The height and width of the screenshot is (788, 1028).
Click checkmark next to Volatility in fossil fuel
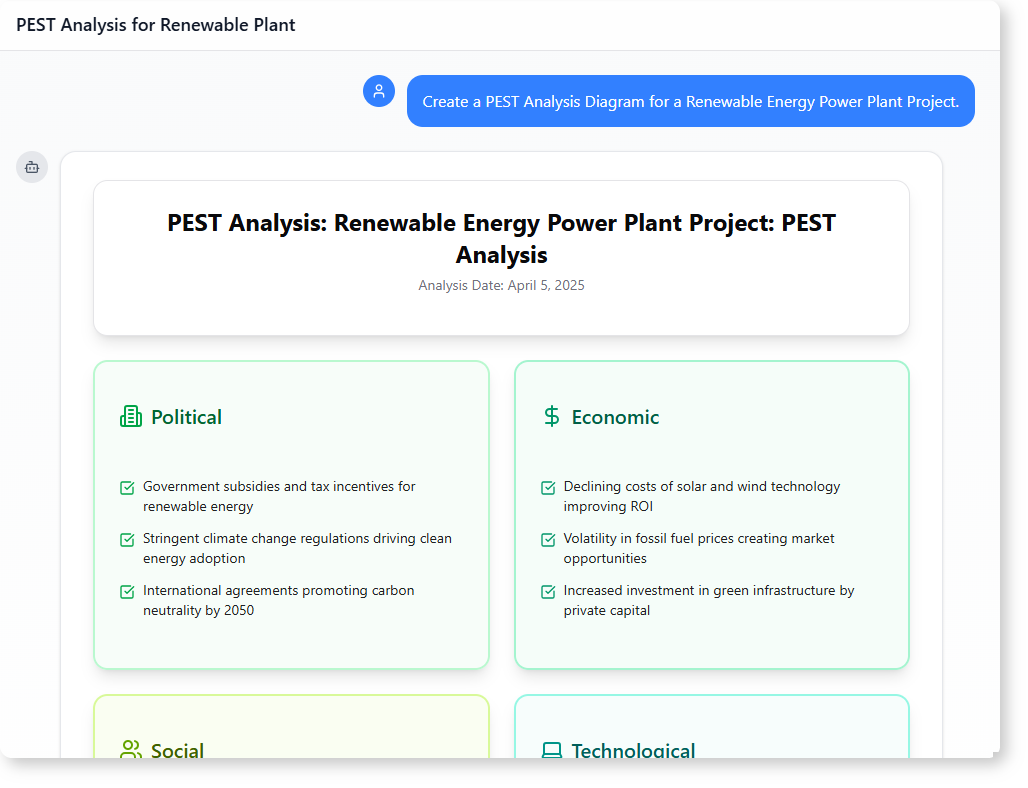[548, 540]
